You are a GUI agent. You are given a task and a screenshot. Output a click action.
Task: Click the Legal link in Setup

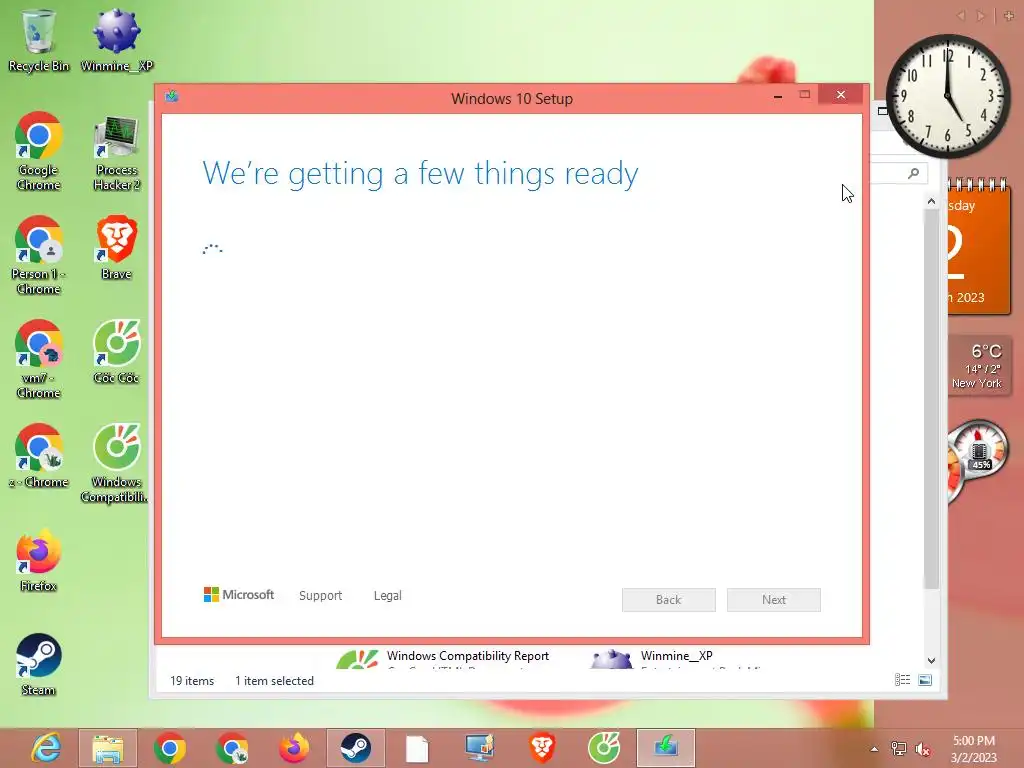coord(388,596)
